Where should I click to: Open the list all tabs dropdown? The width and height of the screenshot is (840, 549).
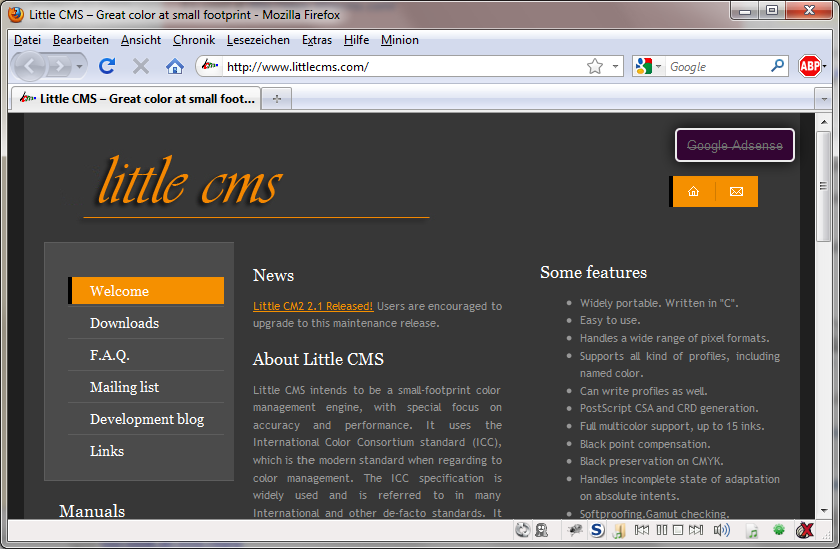(x=823, y=99)
